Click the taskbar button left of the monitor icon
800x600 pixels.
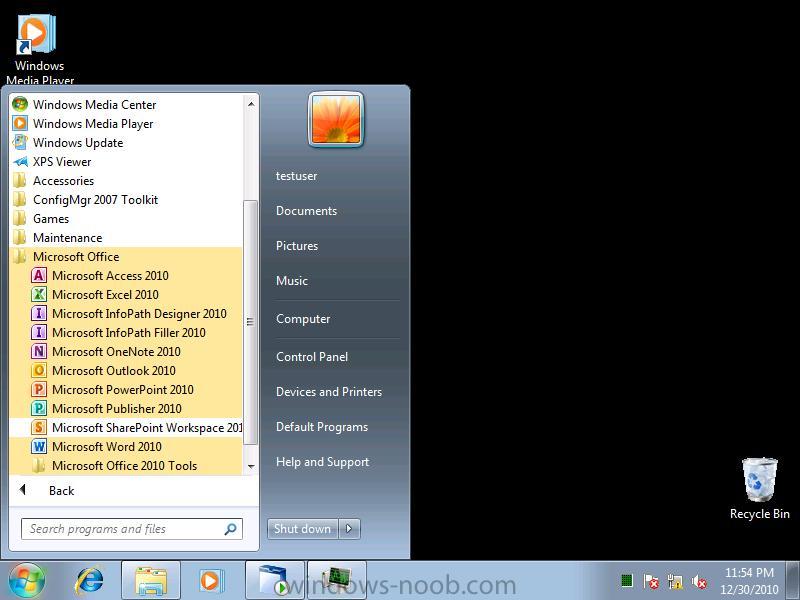pos(274,581)
